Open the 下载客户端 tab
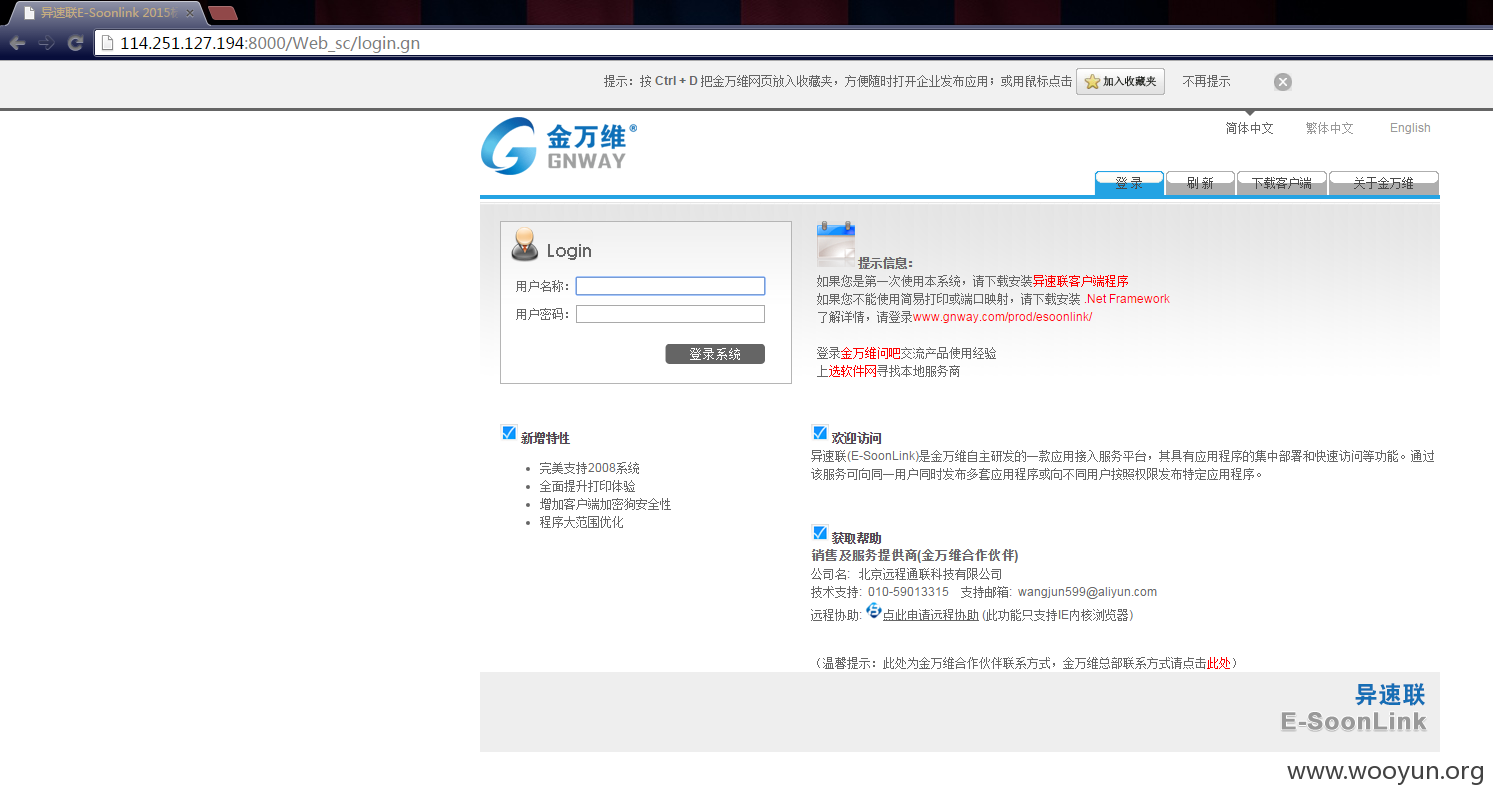The height and width of the screenshot is (800, 1493). click(x=1281, y=183)
